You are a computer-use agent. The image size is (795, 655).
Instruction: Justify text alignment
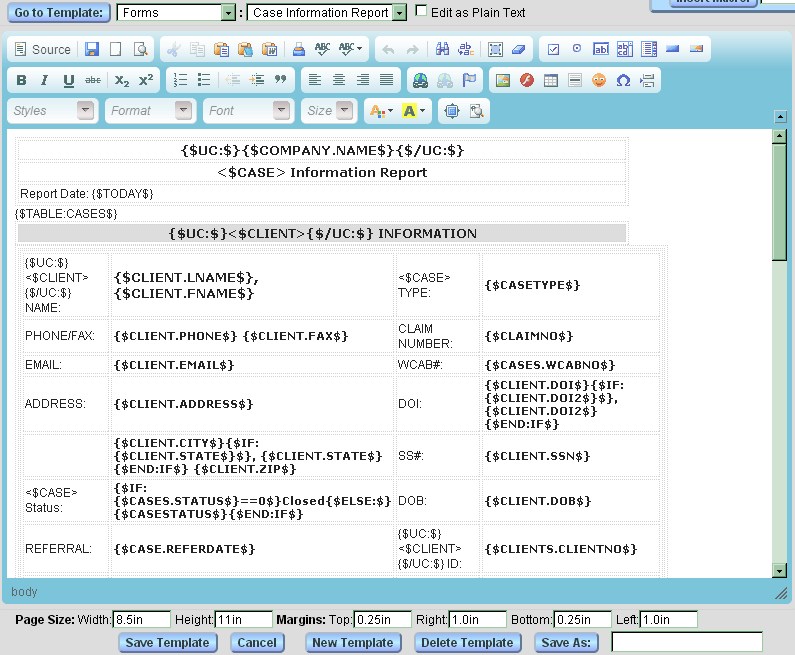click(x=386, y=80)
